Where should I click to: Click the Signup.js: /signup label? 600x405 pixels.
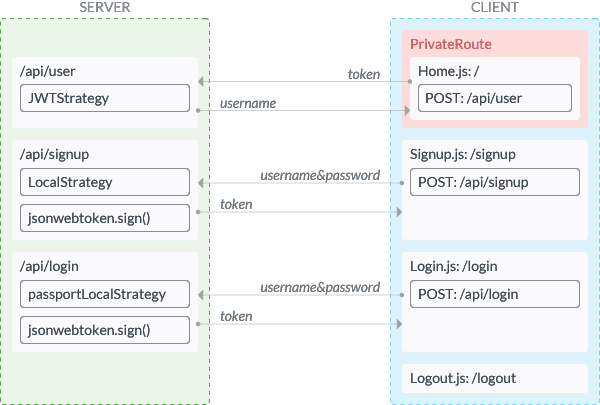[463, 154]
